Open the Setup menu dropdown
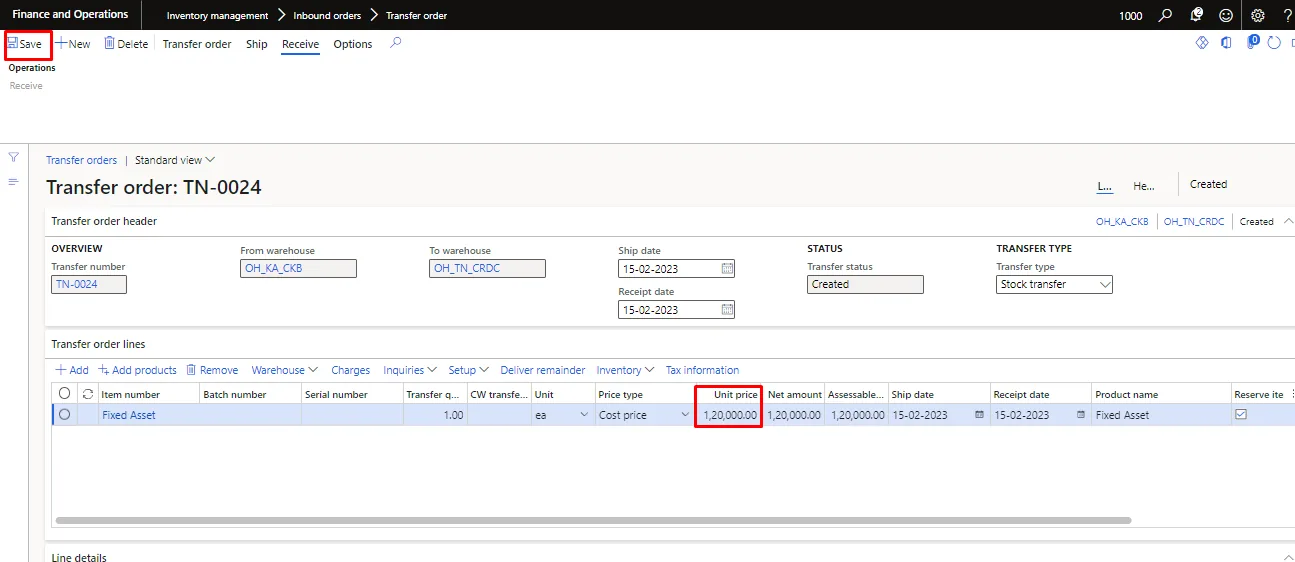 tap(468, 370)
